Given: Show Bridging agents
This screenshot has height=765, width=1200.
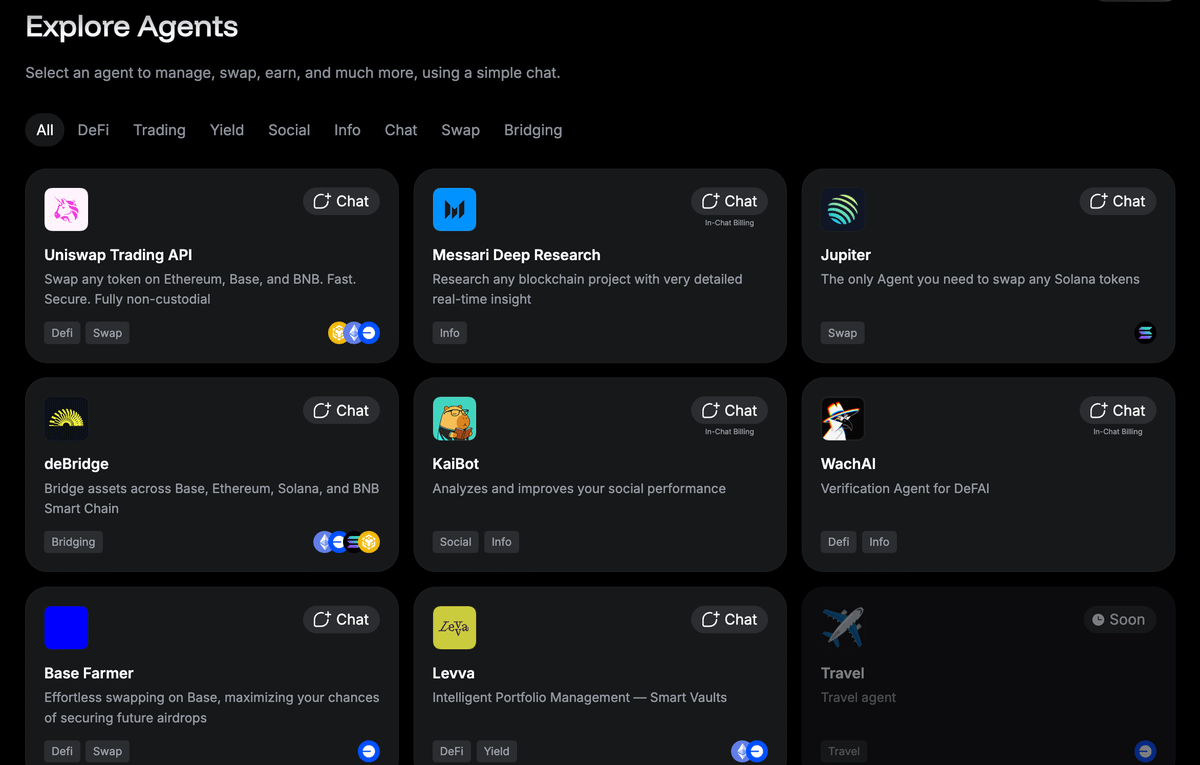Looking at the screenshot, I should 533,130.
